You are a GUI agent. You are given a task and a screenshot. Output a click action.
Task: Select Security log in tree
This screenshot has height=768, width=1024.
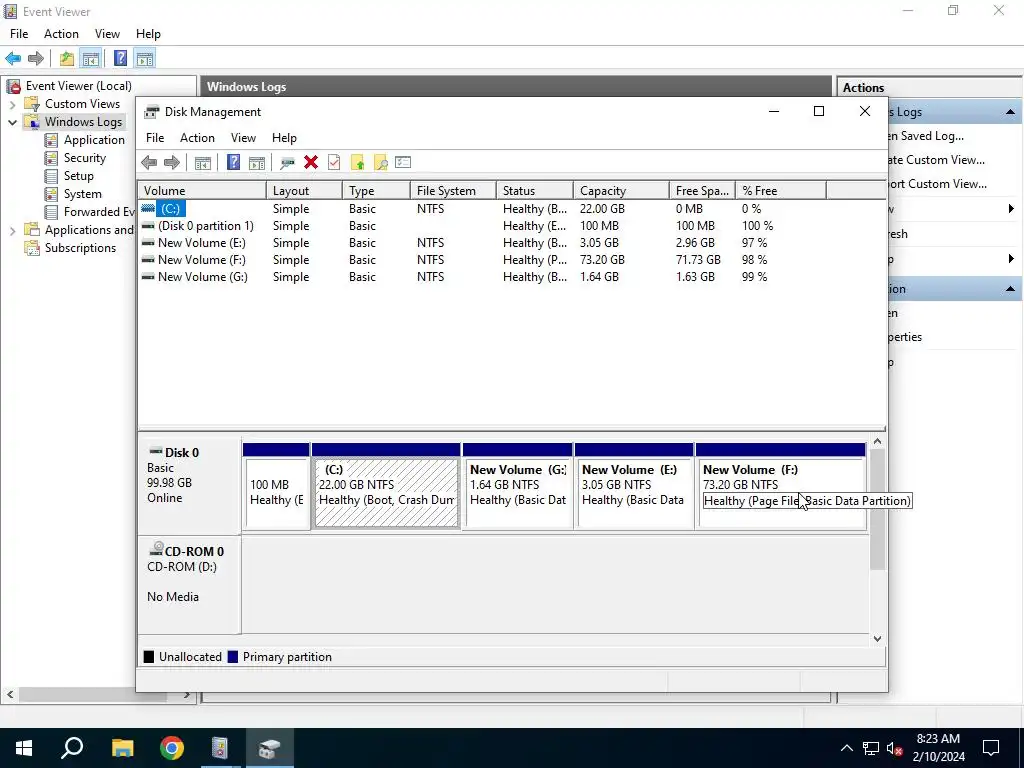click(x=85, y=158)
